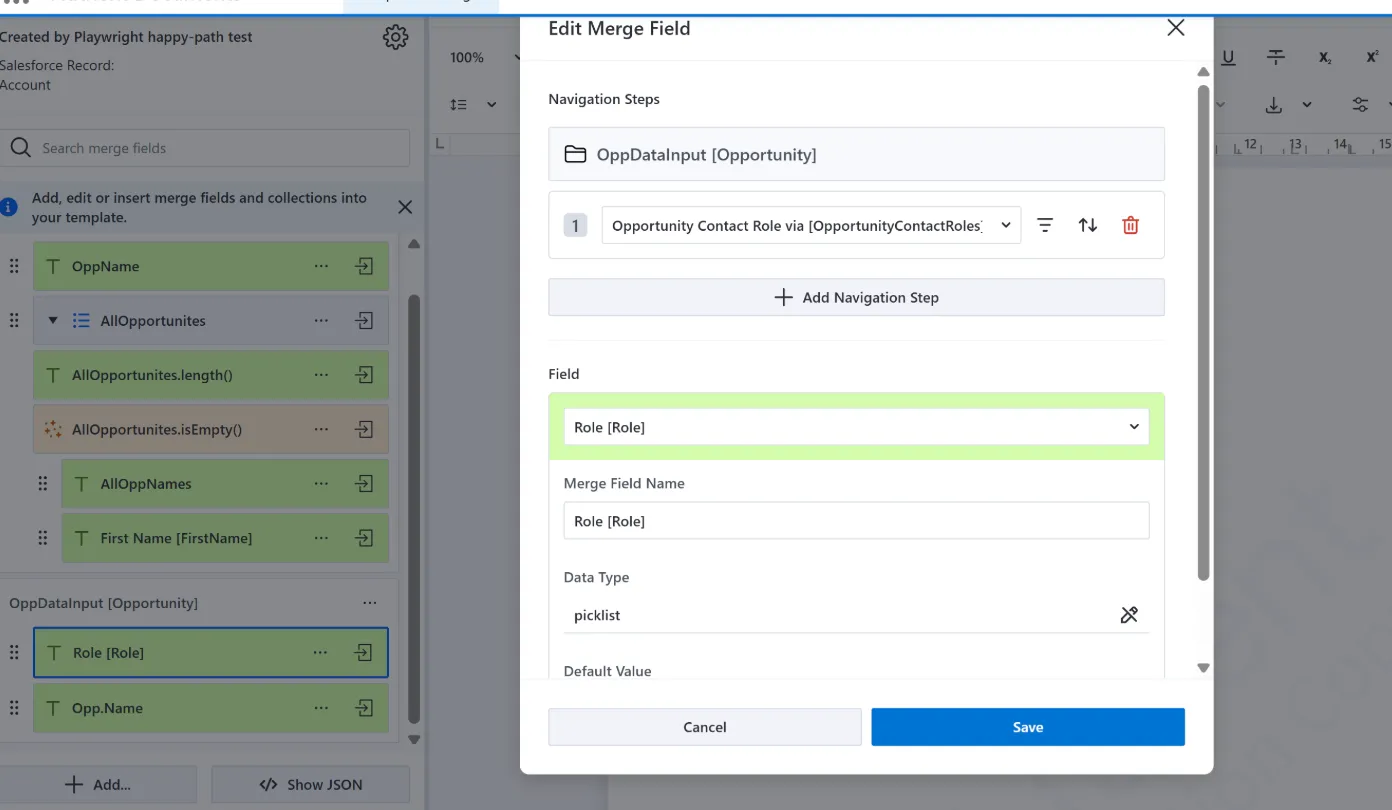This screenshot has height=810, width=1392.
Task: Insert First Name [FirstName] field
Action: (365, 538)
